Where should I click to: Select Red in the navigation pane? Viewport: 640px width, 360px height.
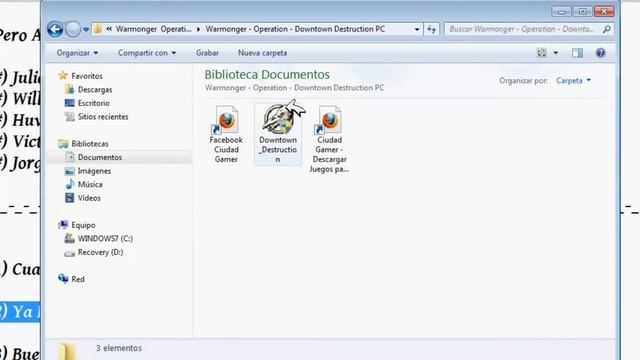78,279
